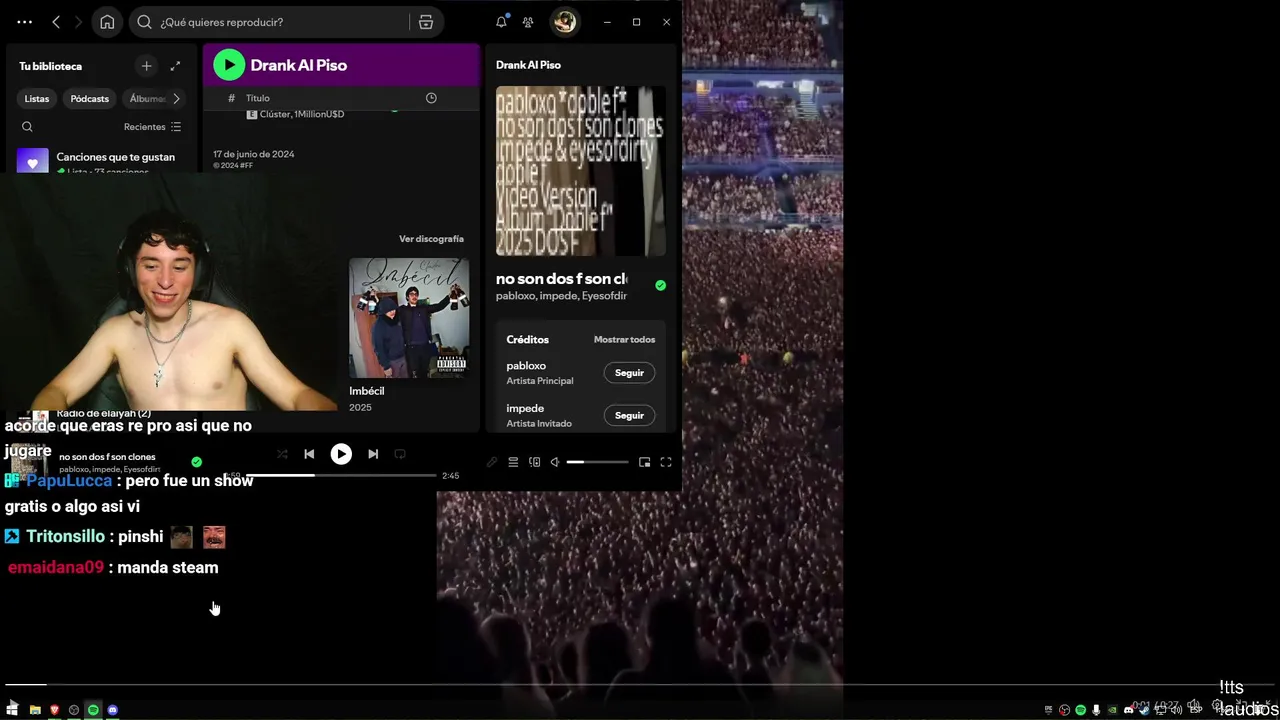Image resolution: width=1280 pixels, height=720 pixels.
Task: Click chat username emaidana09
Action: pyautogui.click(x=56, y=568)
